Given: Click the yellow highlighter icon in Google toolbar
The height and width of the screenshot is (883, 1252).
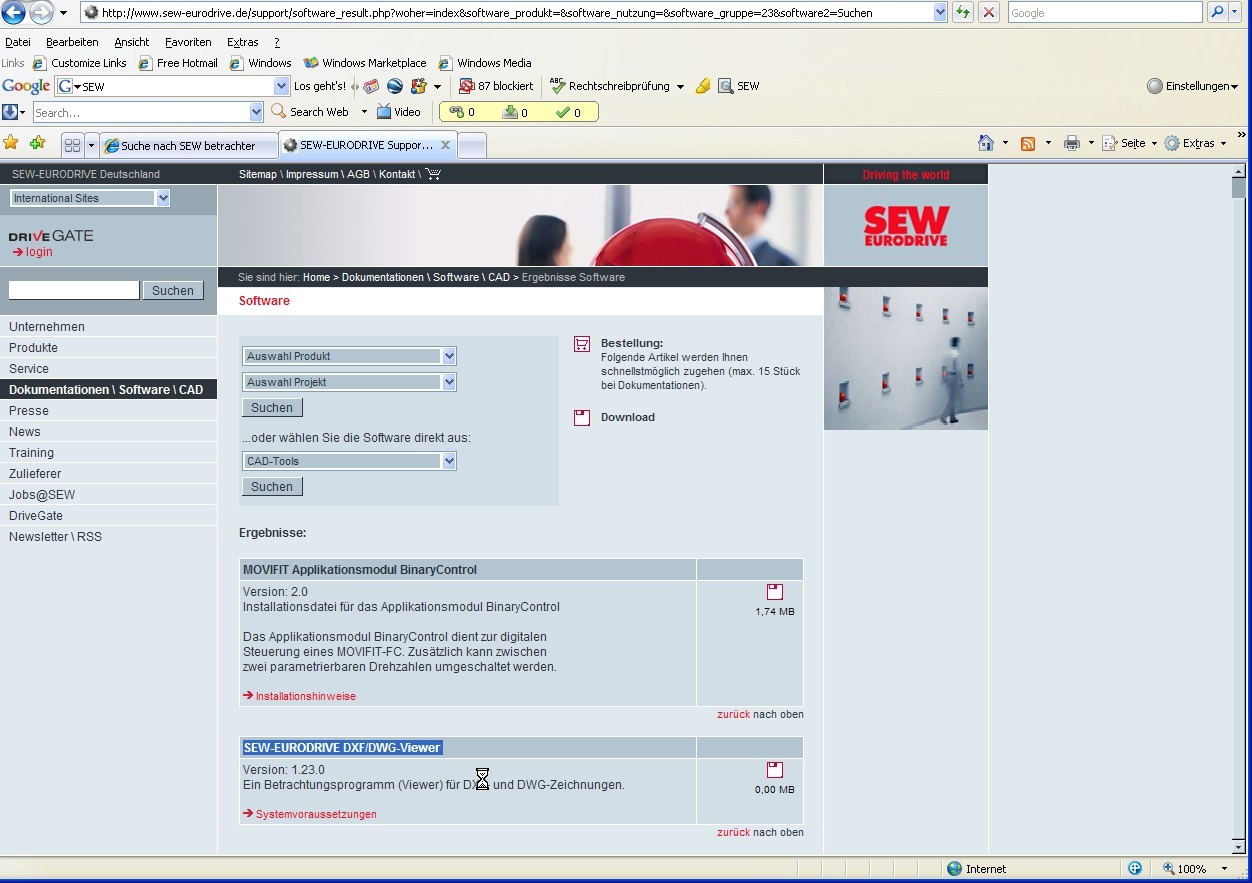Looking at the screenshot, I should point(702,86).
